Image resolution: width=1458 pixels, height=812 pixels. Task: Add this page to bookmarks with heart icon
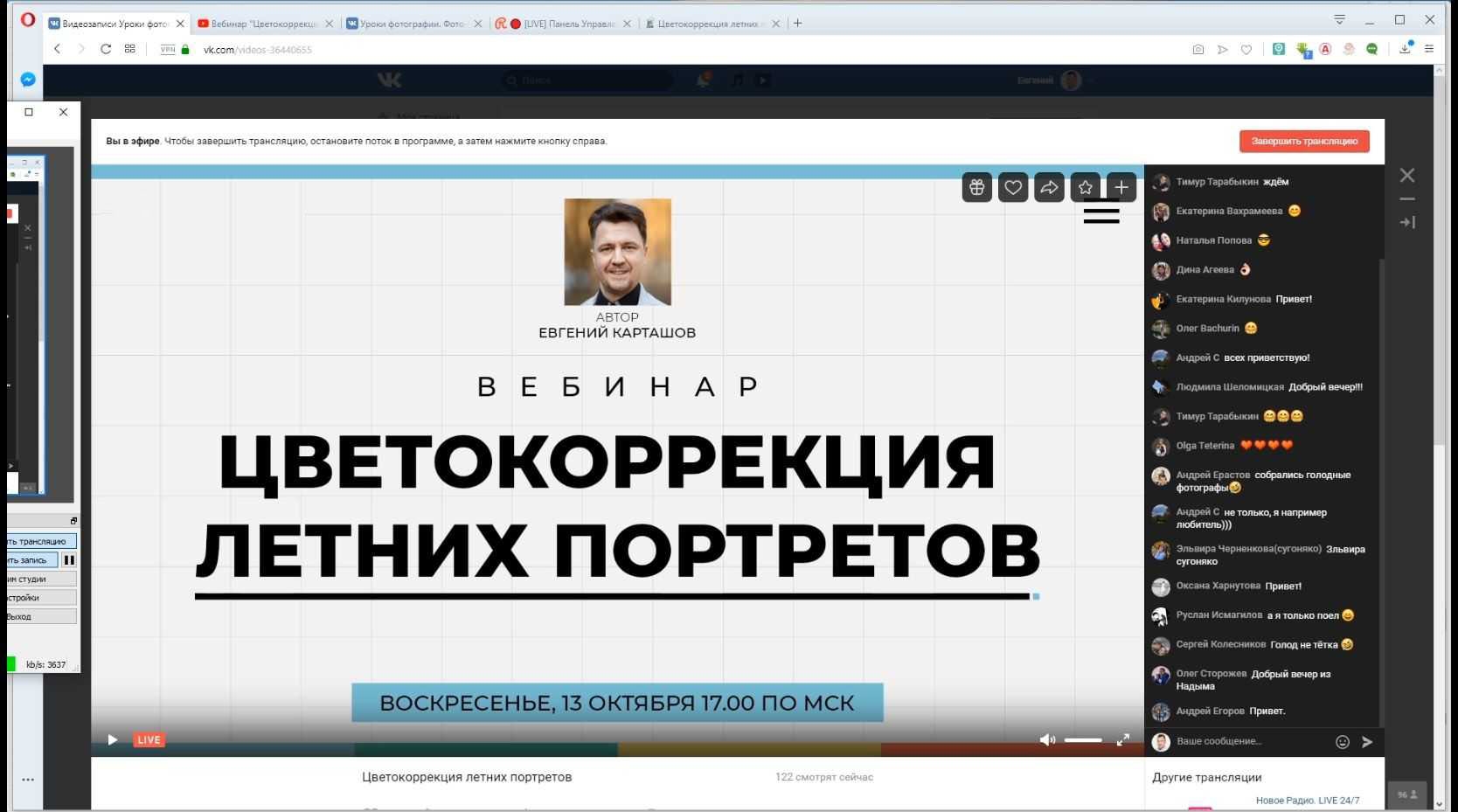[1246, 50]
